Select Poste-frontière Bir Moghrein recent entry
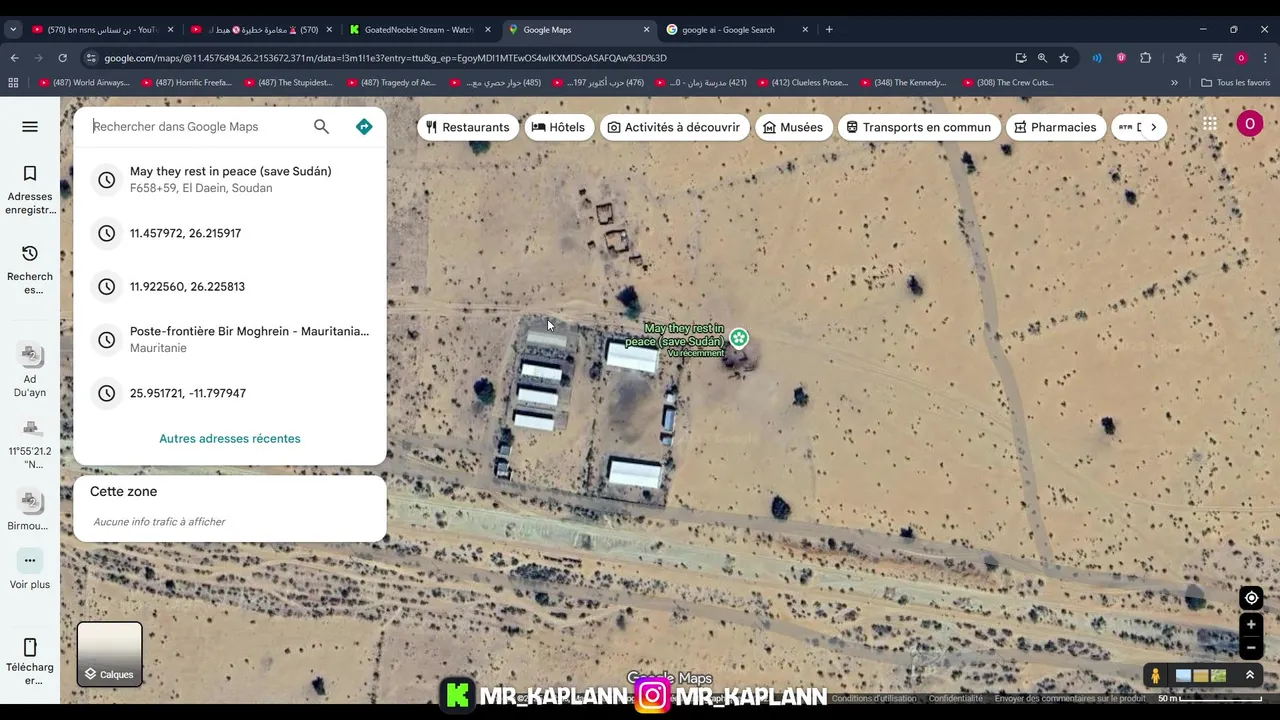Screen dimensions: 1280x720 (x=230, y=339)
